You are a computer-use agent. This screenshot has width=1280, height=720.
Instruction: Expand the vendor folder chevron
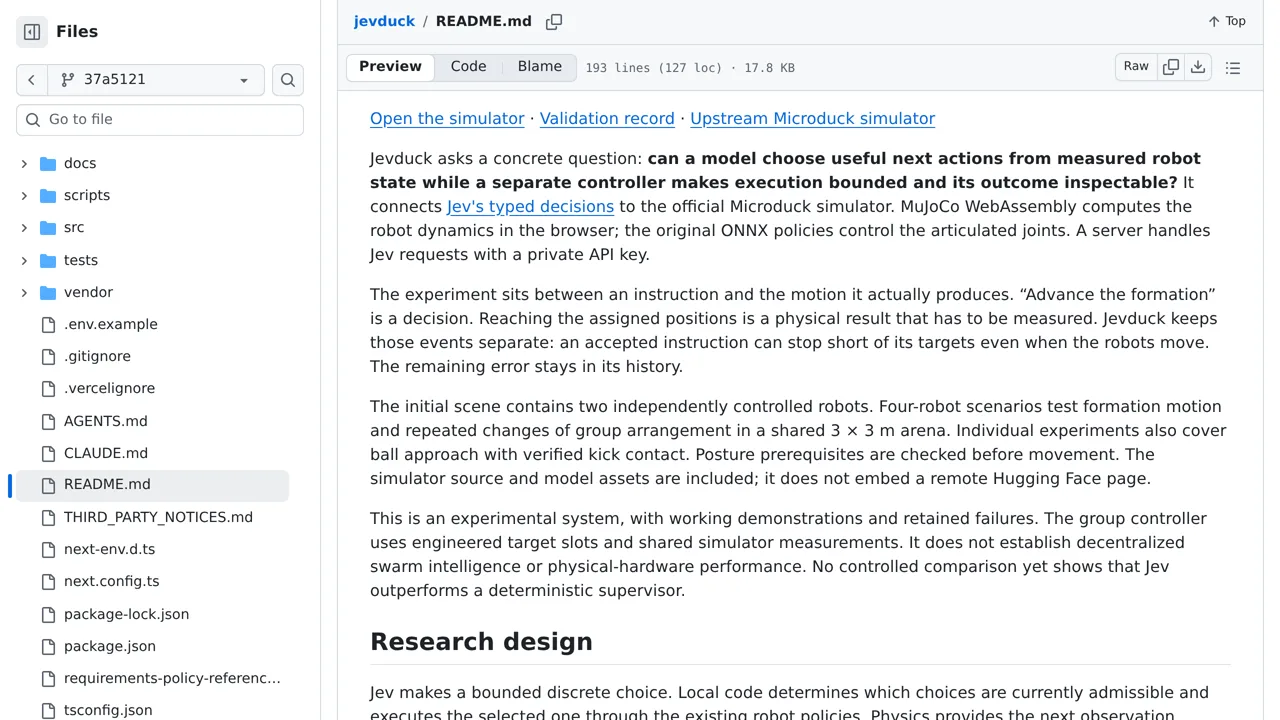(24, 293)
